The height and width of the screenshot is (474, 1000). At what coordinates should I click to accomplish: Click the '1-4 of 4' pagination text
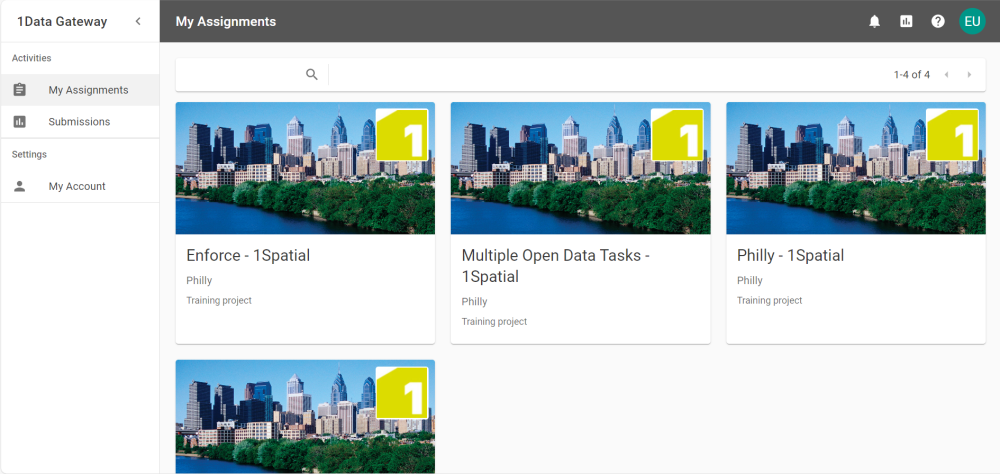coord(911,75)
